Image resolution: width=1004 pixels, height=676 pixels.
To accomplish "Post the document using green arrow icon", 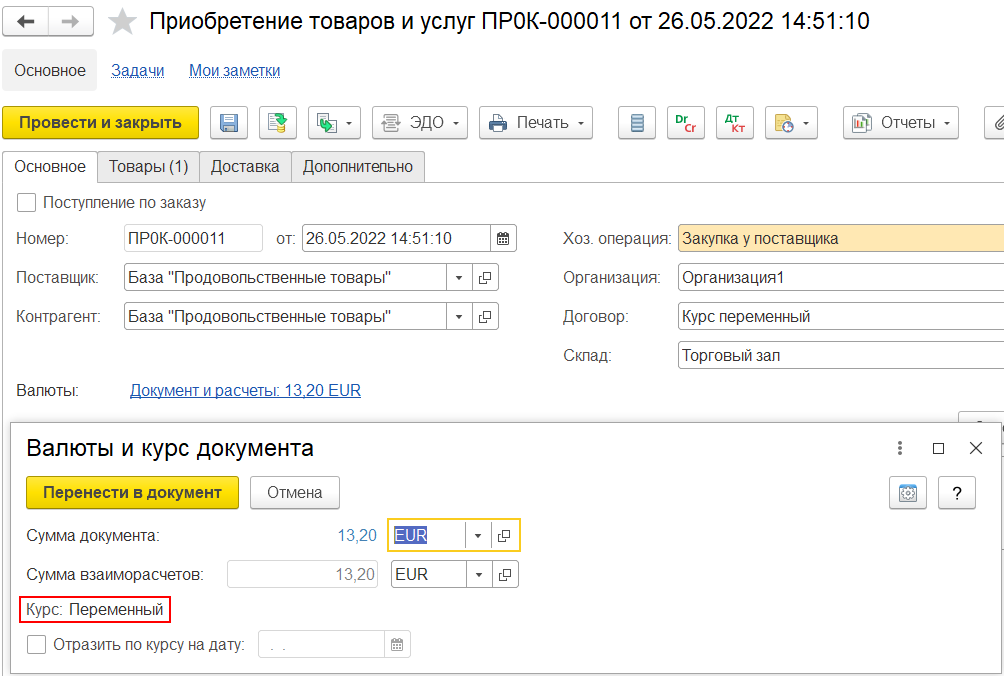I will 278,122.
